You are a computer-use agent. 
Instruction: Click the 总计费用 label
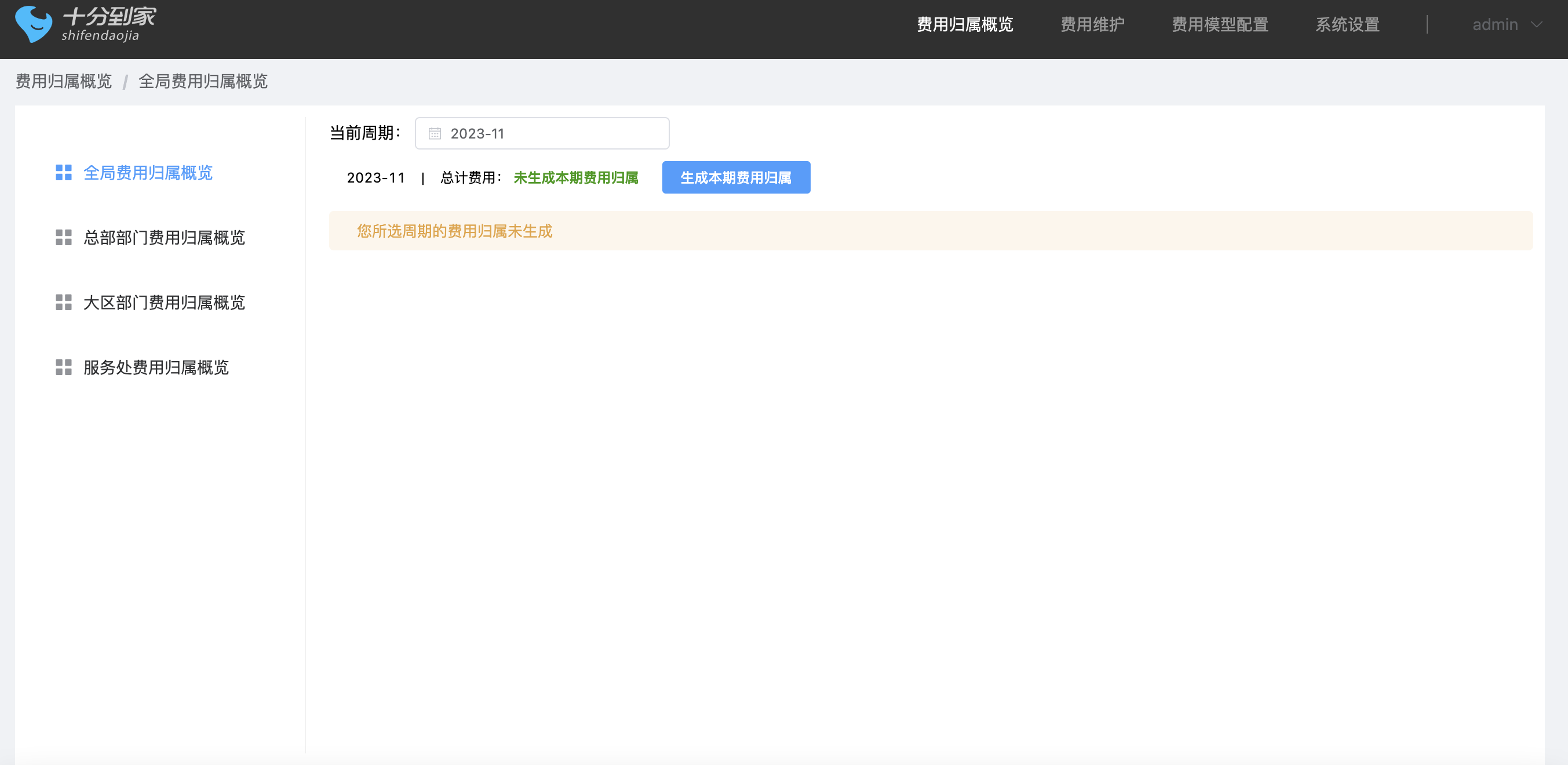pyautogui.click(x=471, y=178)
